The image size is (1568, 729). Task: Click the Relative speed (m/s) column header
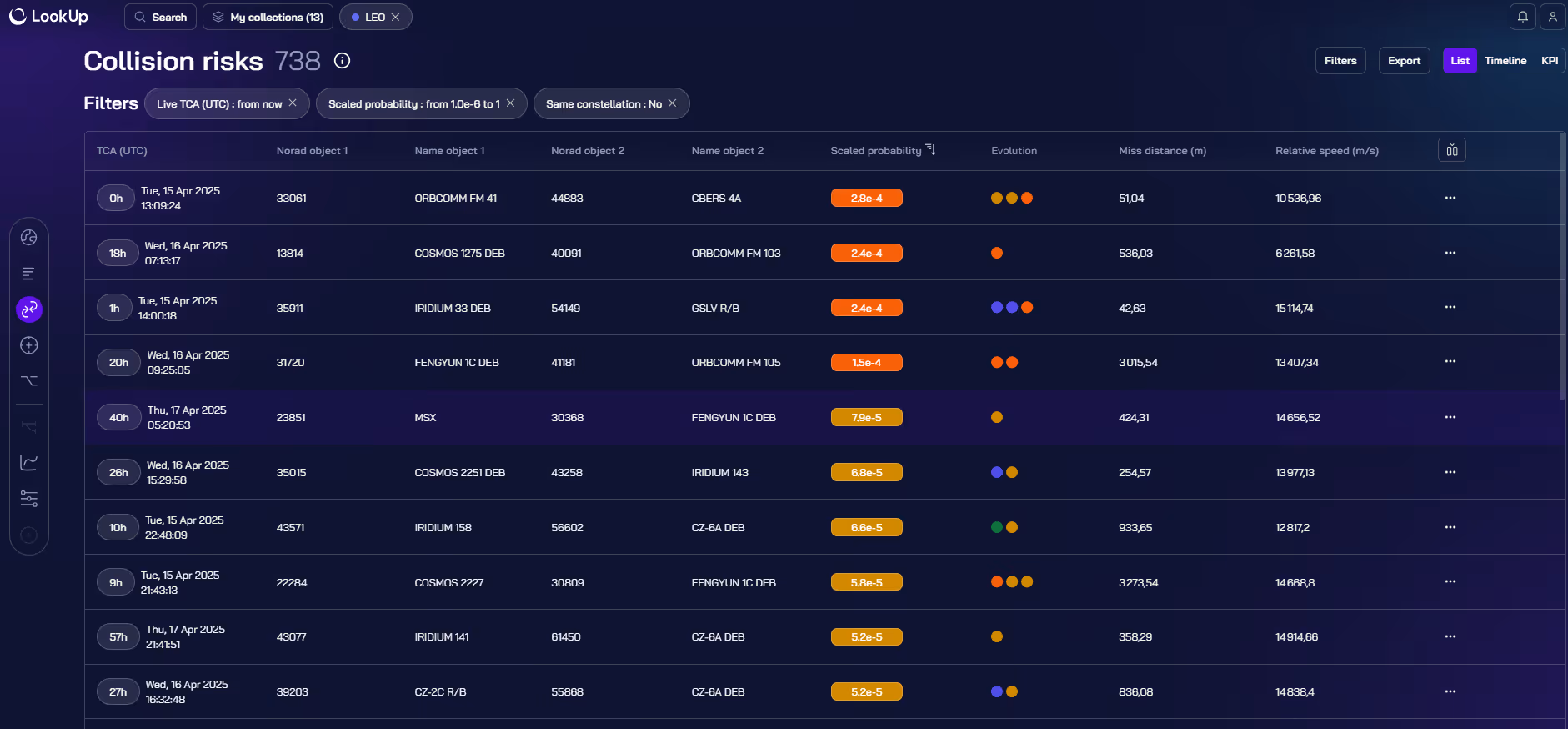click(x=1327, y=151)
